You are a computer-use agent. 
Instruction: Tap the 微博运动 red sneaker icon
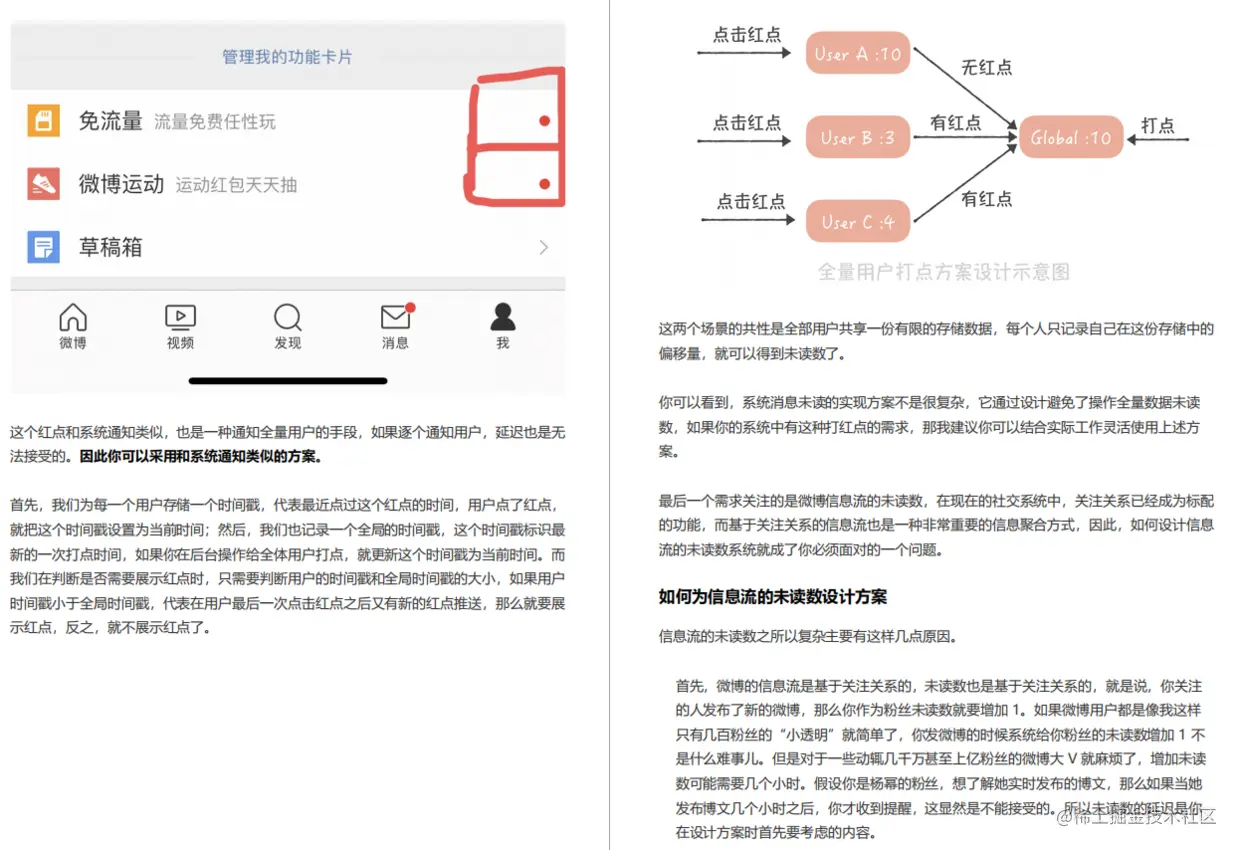tap(43, 184)
